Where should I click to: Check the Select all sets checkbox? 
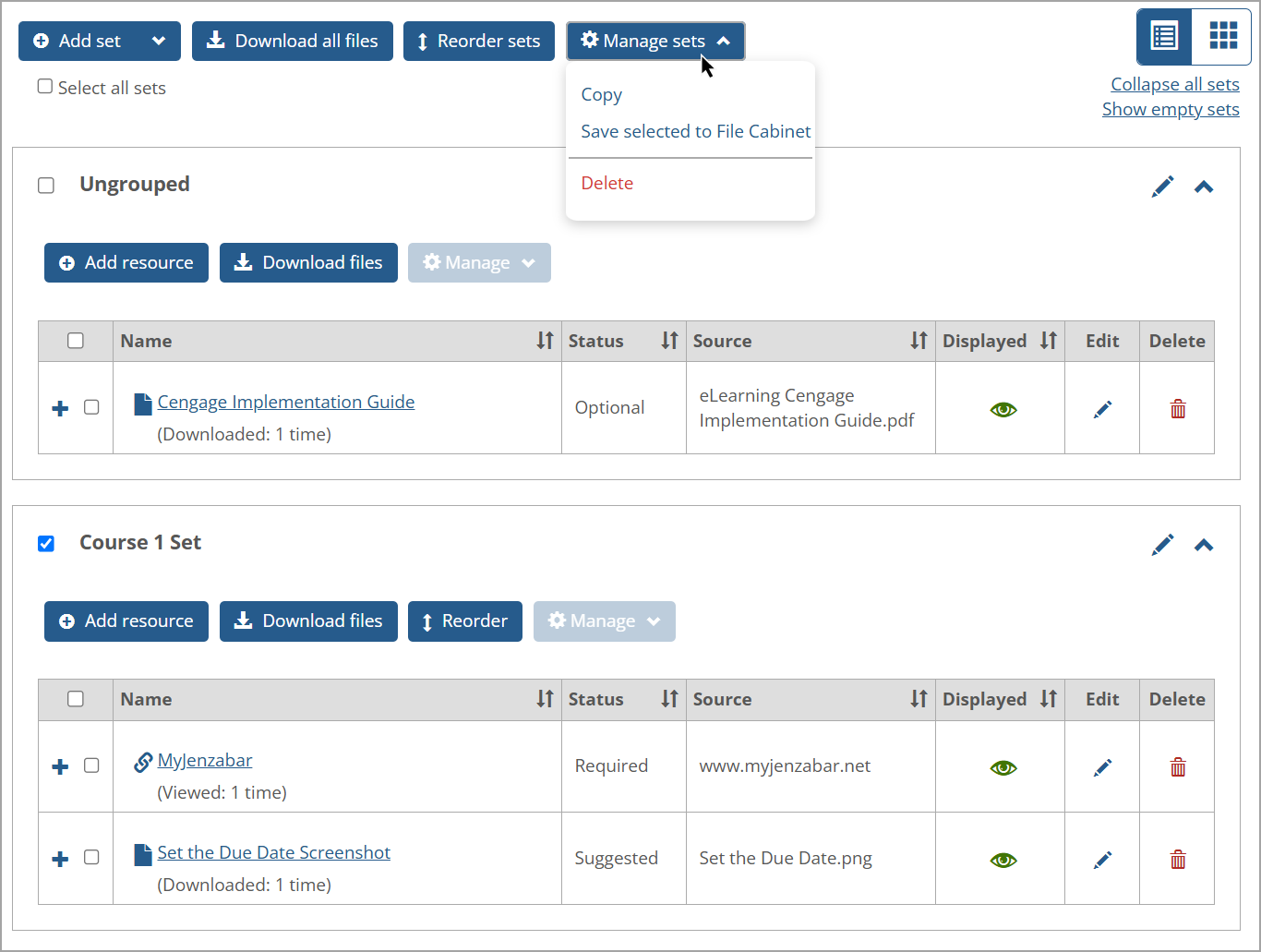[x=44, y=86]
